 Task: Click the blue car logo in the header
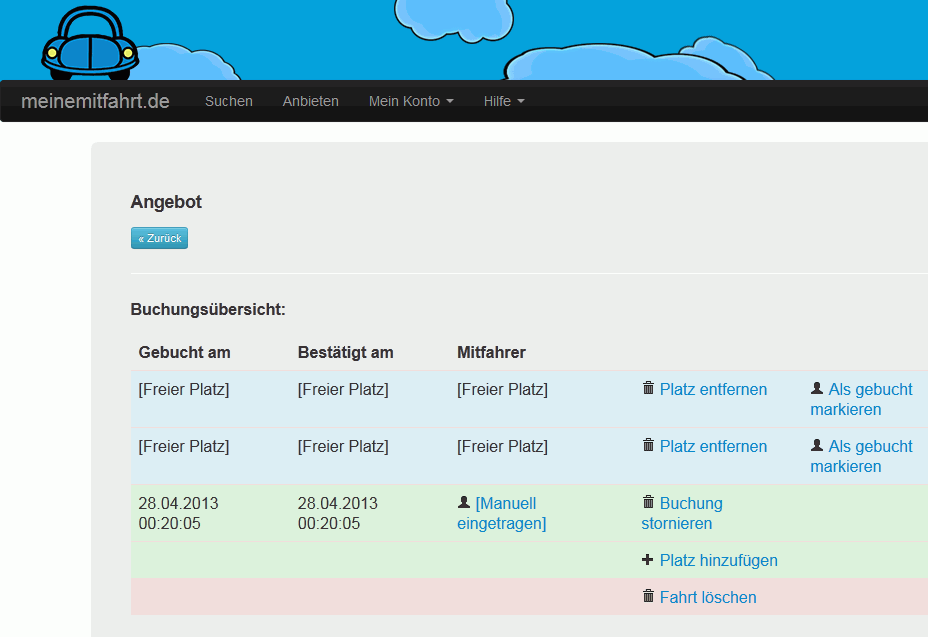(x=89, y=44)
